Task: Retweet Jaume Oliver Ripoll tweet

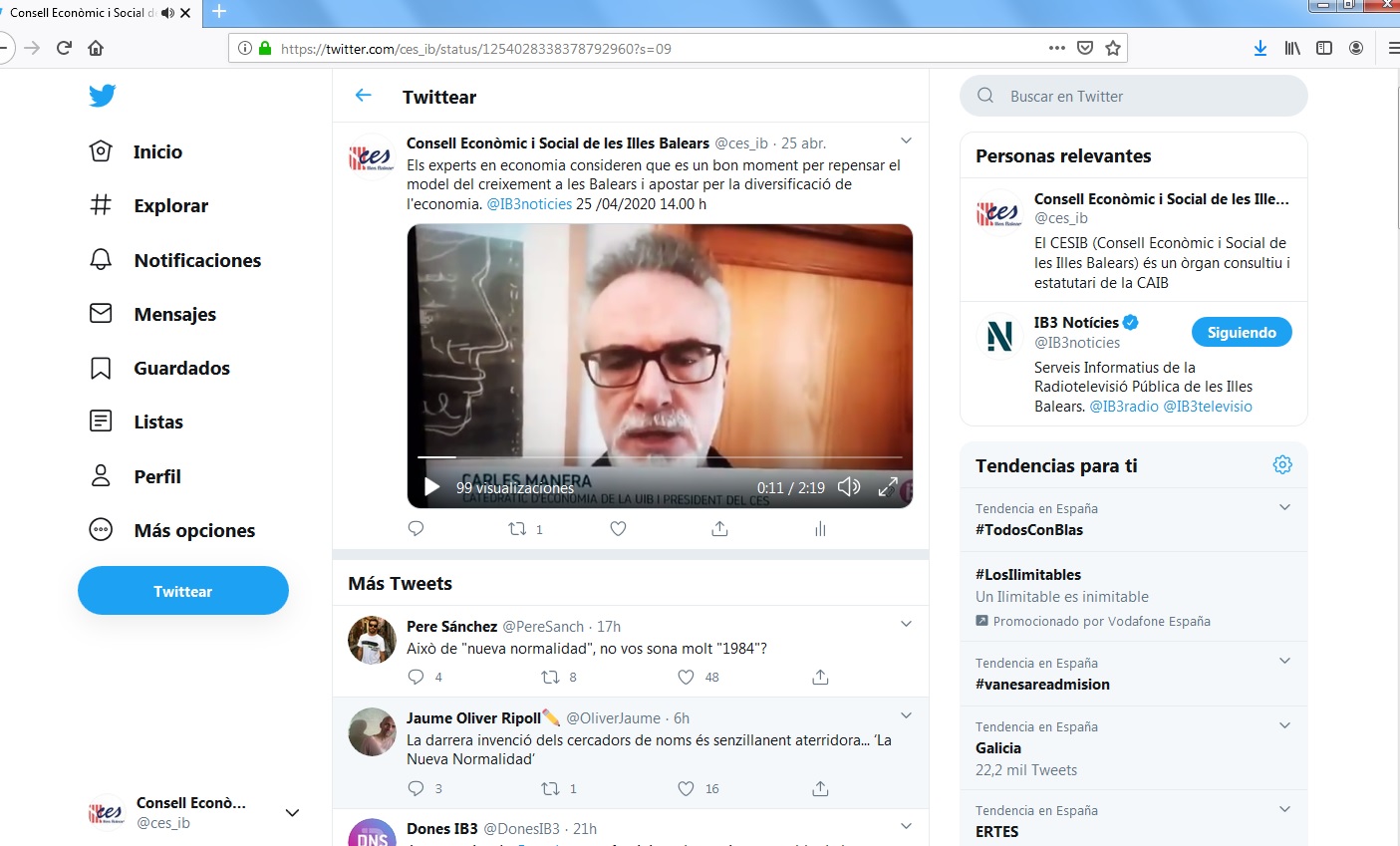Action: click(x=550, y=788)
